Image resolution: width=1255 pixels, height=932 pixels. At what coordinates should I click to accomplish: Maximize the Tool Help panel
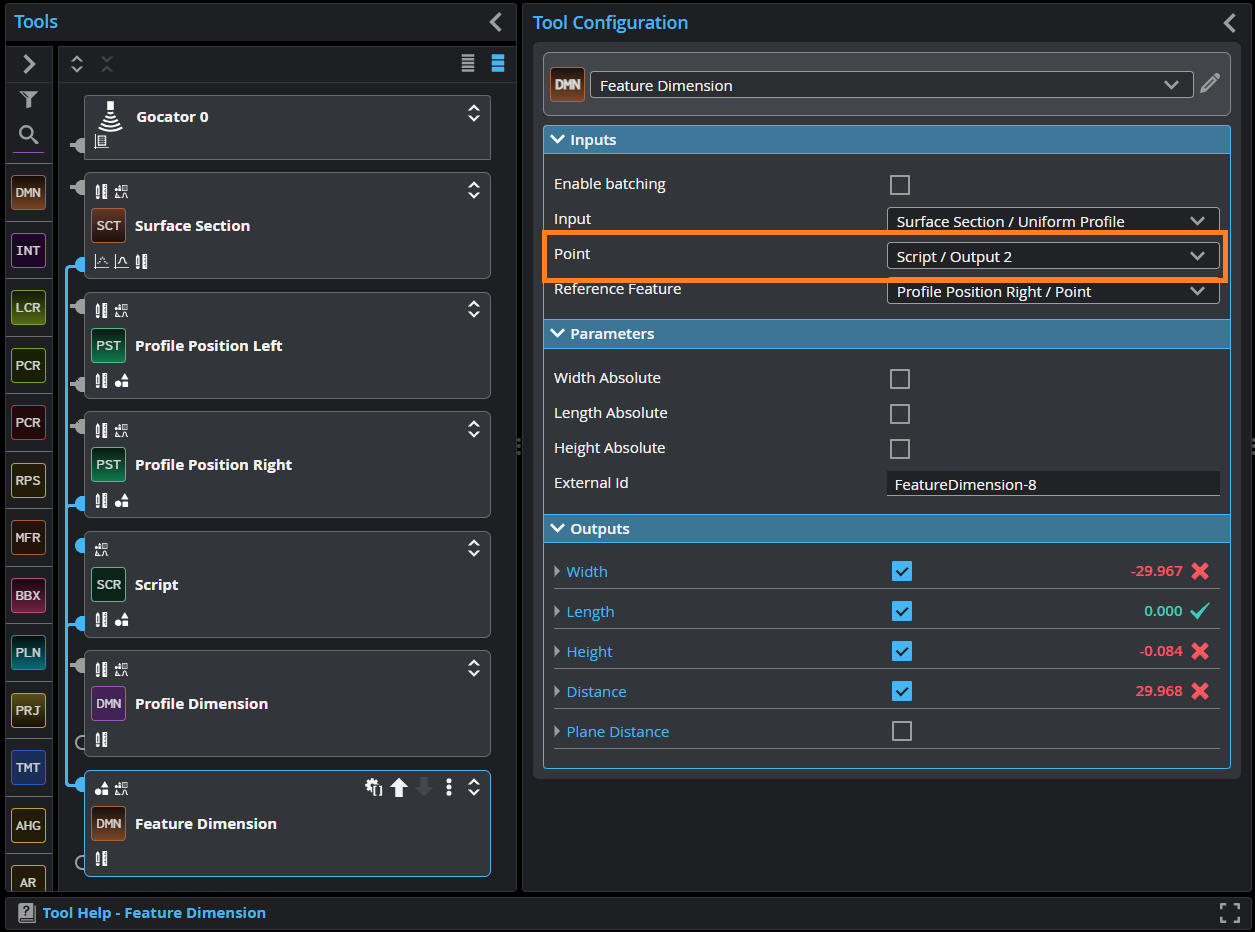(x=1229, y=912)
